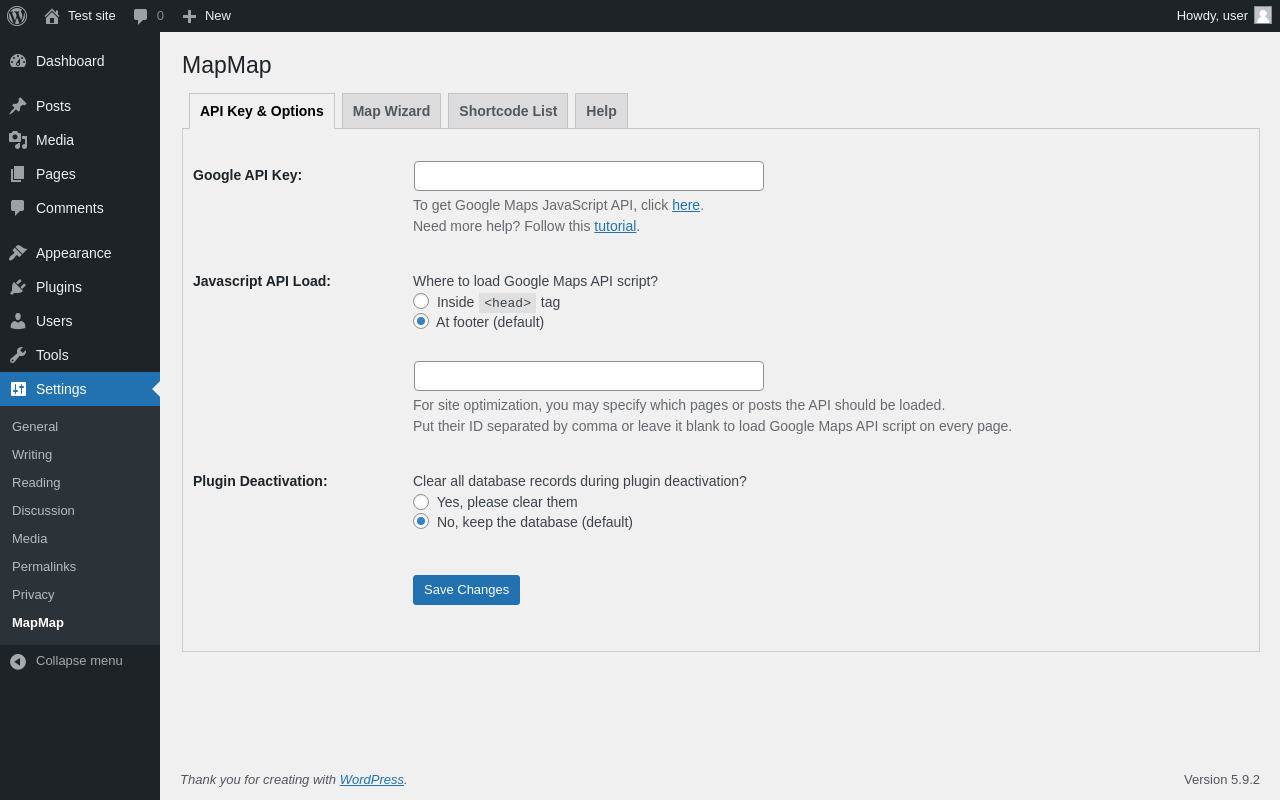Image resolution: width=1280 pixels, height=800 pixels.
Task: Click the user avatar icon
Action: [x=1263, y=15]
